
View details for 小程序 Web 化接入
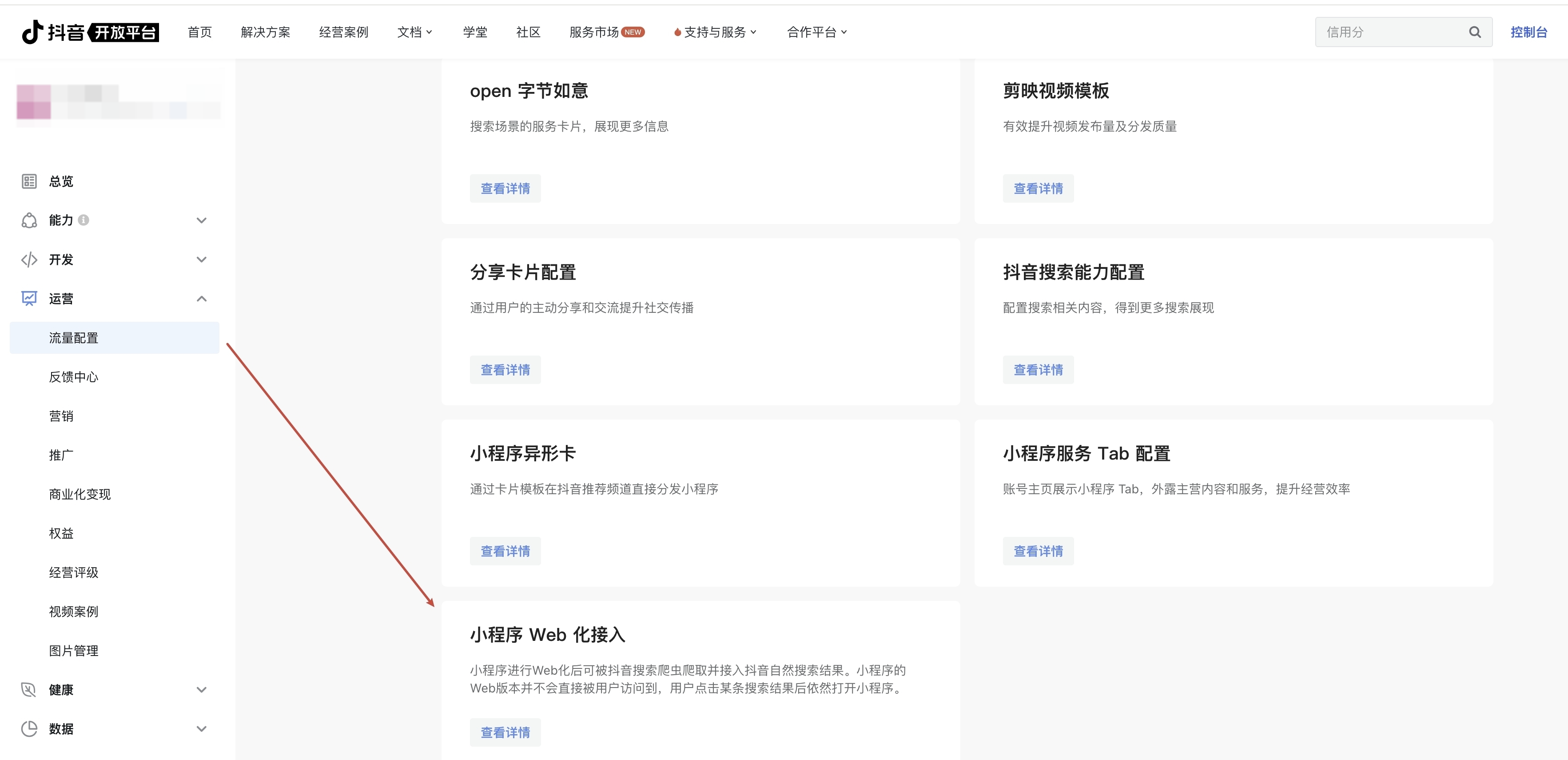click(505, 732)
